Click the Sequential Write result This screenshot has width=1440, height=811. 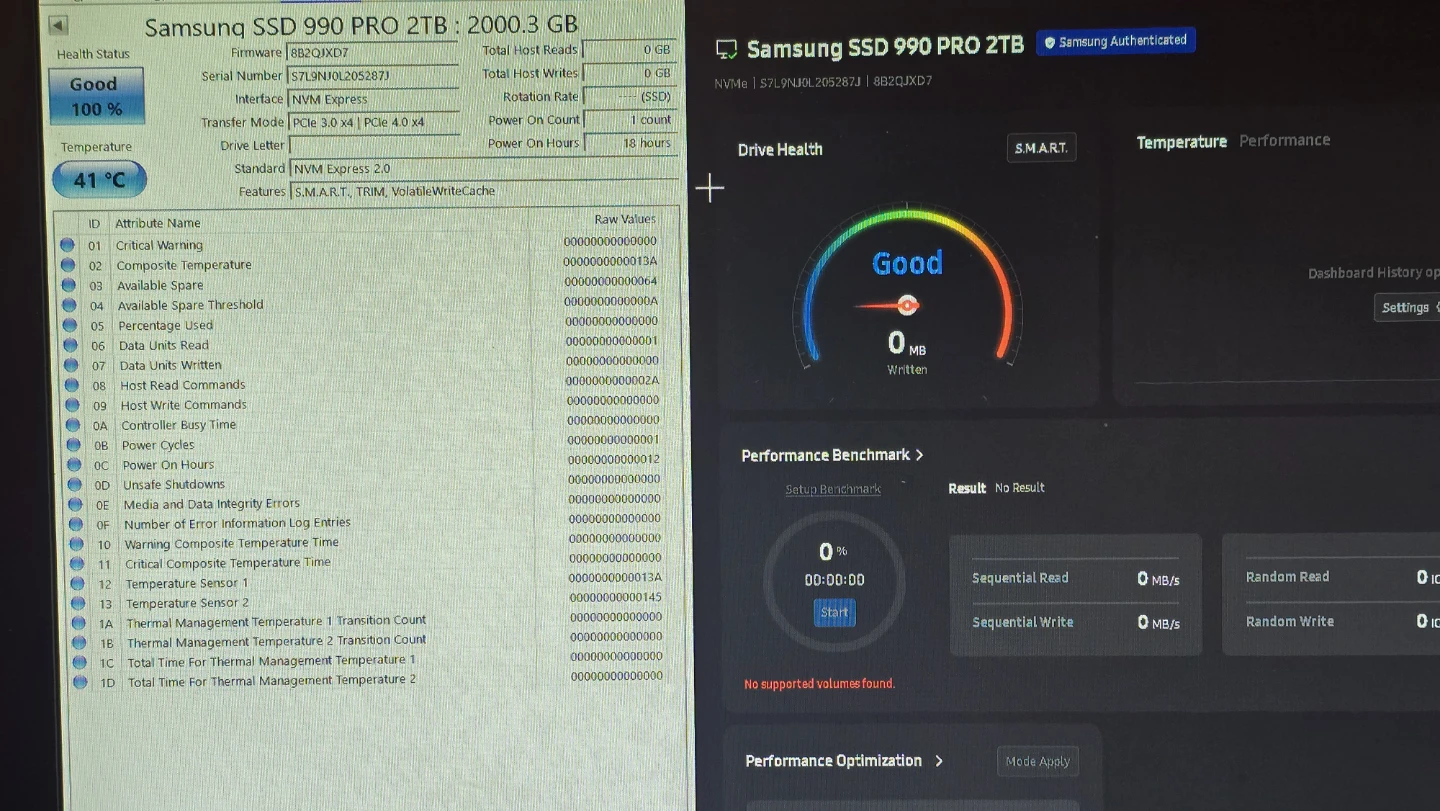click(x=1076, y=622)
